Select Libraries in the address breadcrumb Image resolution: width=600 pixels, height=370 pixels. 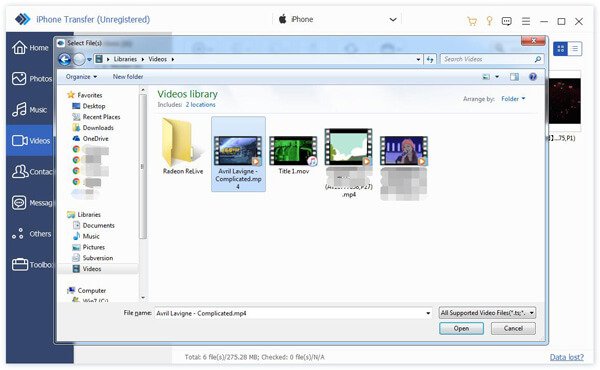[125, 59]
